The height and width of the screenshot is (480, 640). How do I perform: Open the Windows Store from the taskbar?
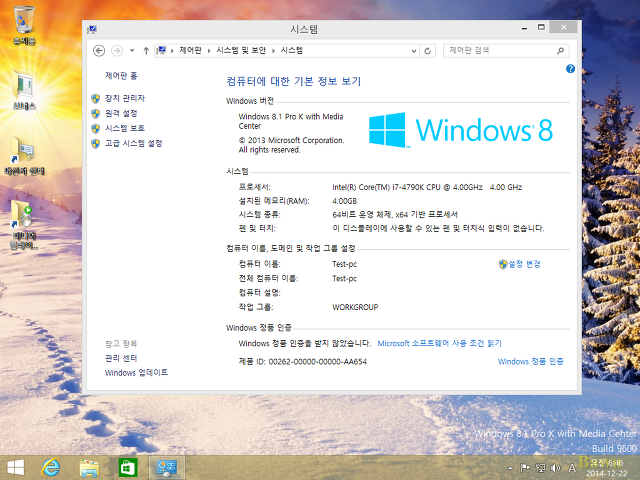pyautogui.click(x=128, y=467)
